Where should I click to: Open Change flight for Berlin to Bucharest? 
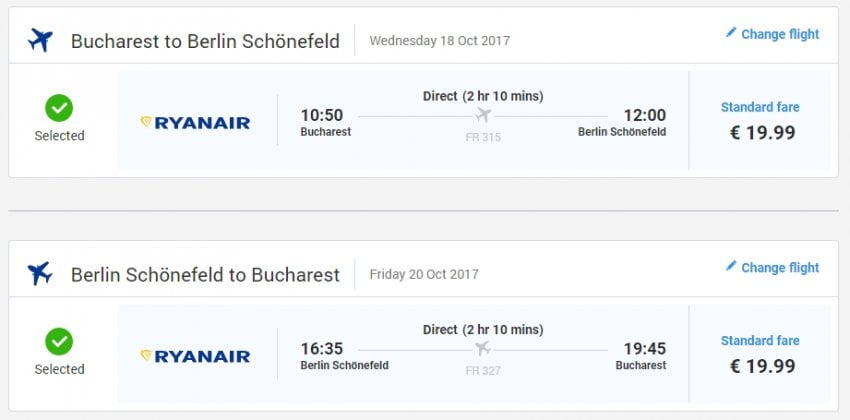(x=779, y=267)
